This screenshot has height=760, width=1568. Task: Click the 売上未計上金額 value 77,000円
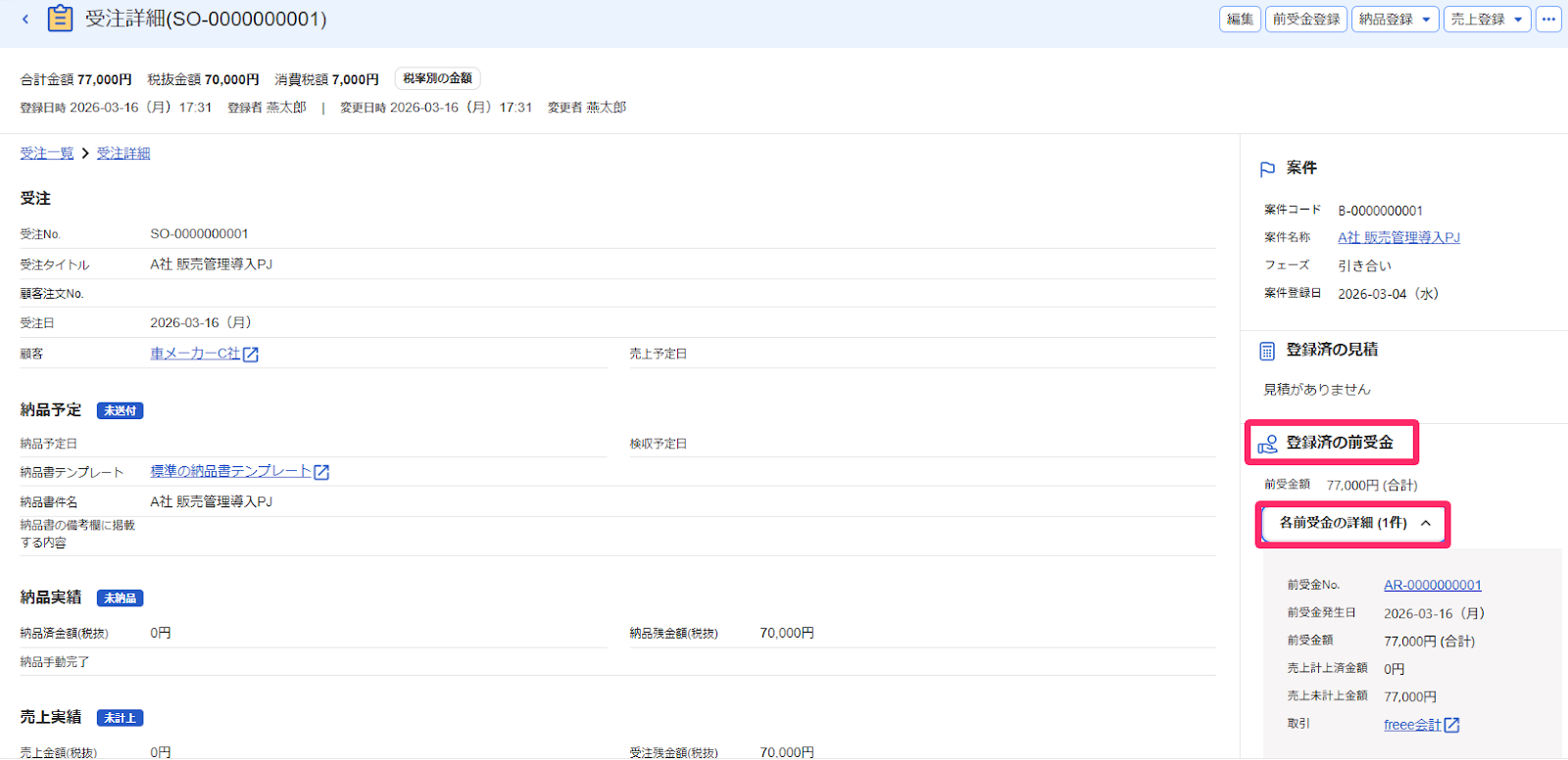[1410, 697]
